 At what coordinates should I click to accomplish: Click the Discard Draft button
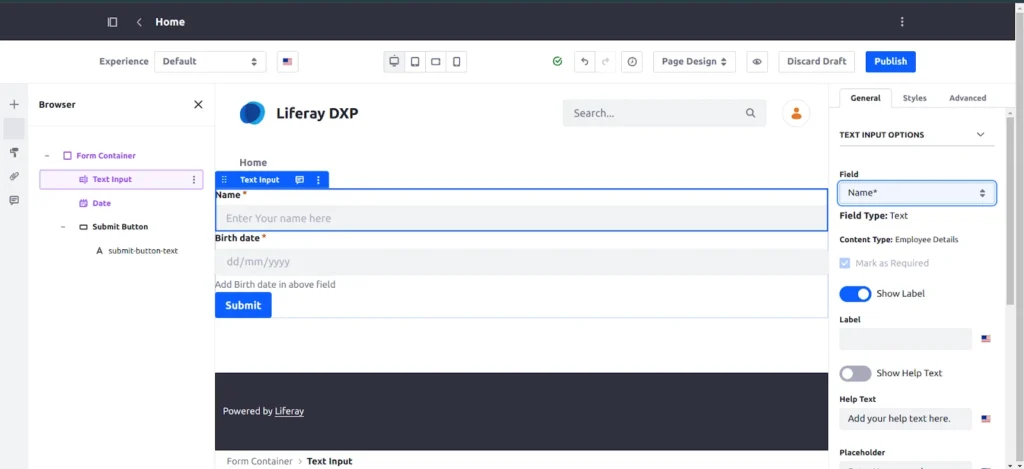816,61
